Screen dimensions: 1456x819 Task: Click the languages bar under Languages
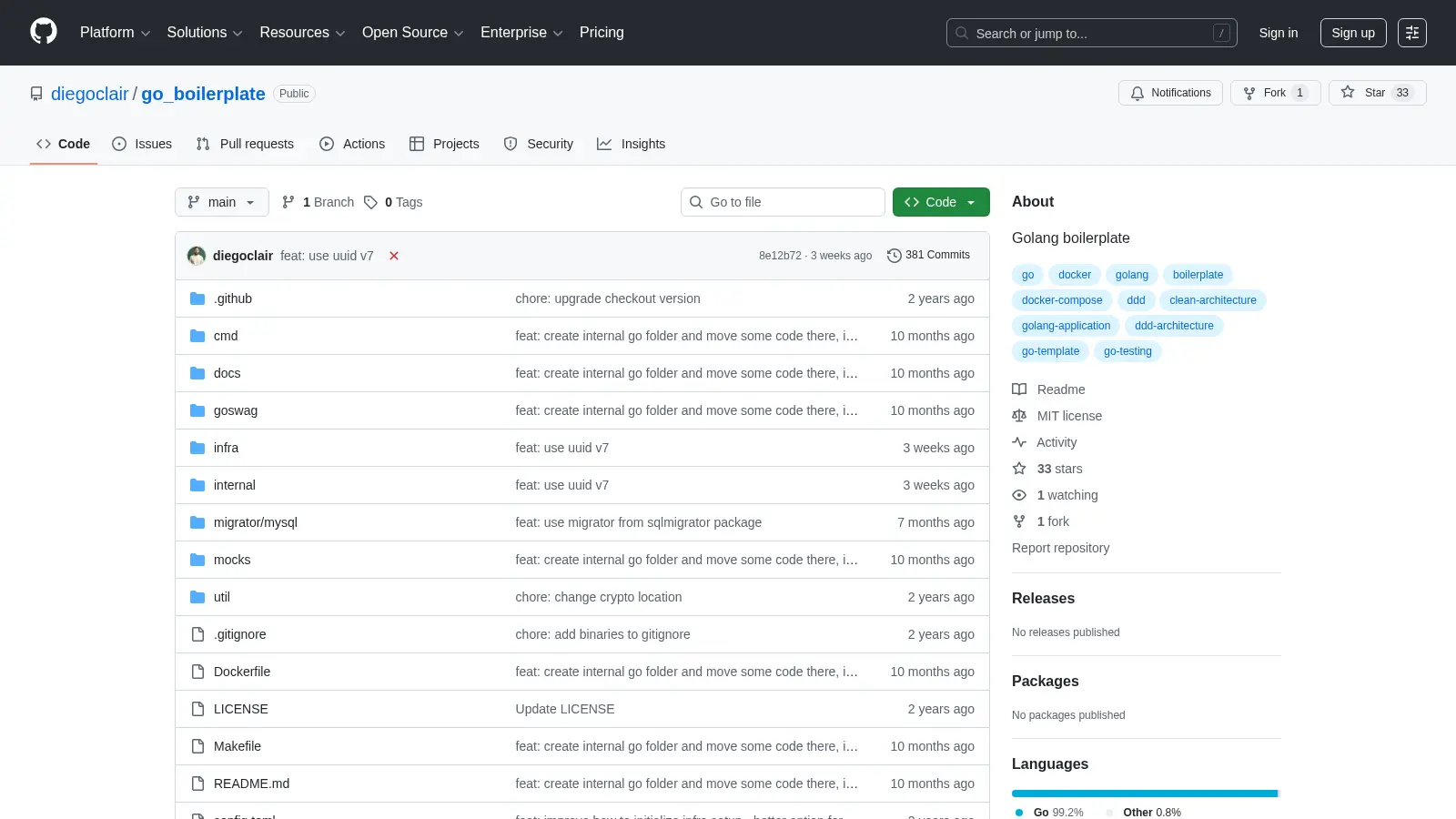click(1146, 794)
